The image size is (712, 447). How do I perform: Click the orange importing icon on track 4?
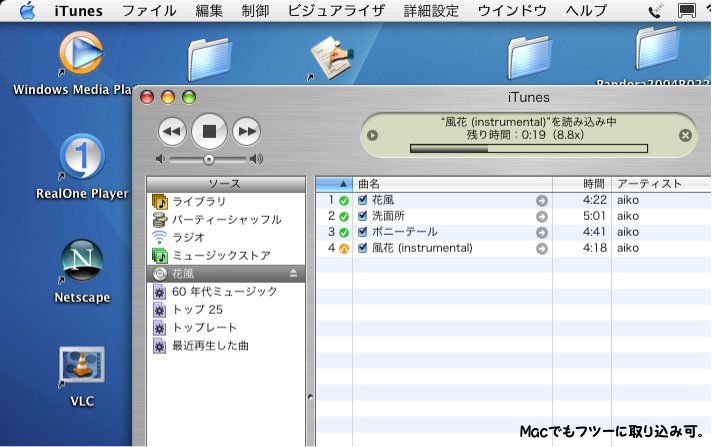click(x=344, y=248)
